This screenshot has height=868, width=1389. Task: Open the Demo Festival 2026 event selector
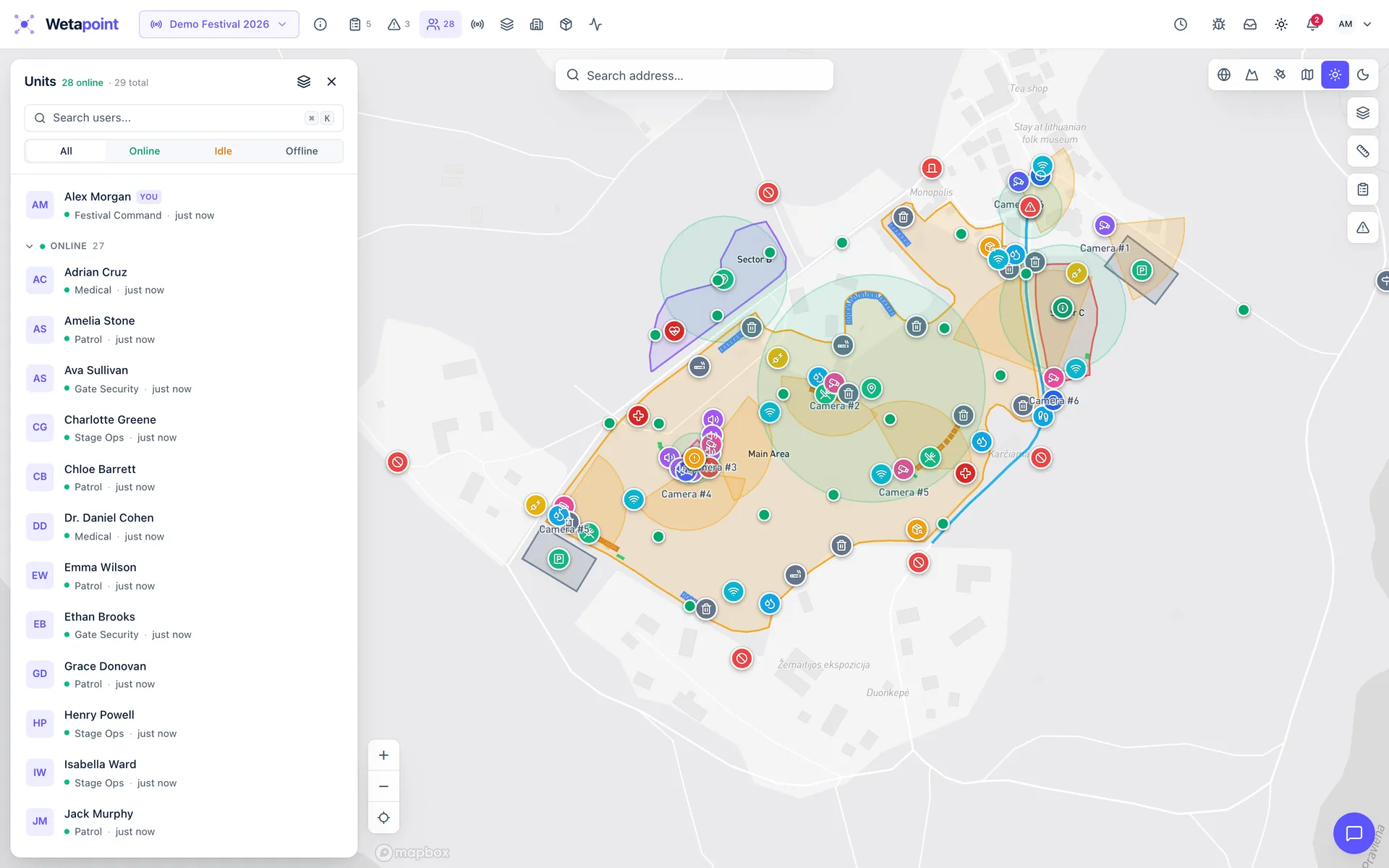tap(219, 24)
